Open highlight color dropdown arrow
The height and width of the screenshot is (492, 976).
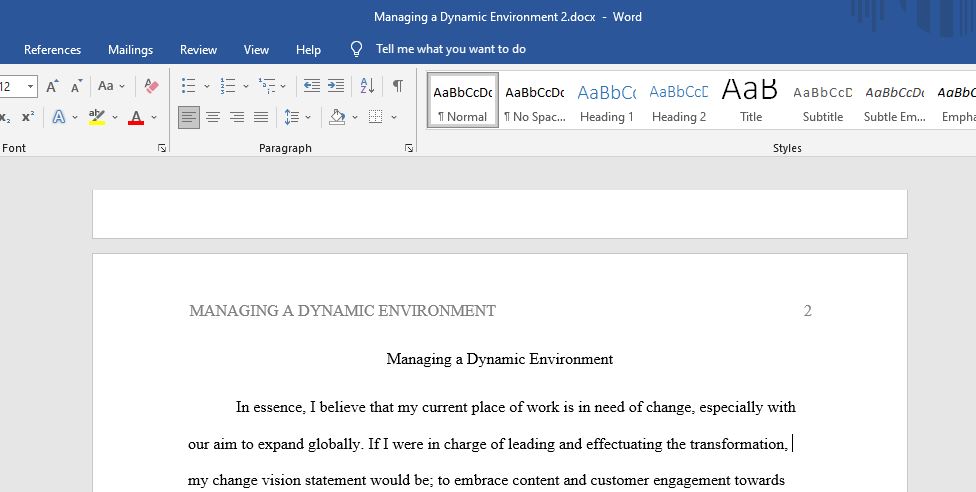pyautogui.click(x=115, y=117)
